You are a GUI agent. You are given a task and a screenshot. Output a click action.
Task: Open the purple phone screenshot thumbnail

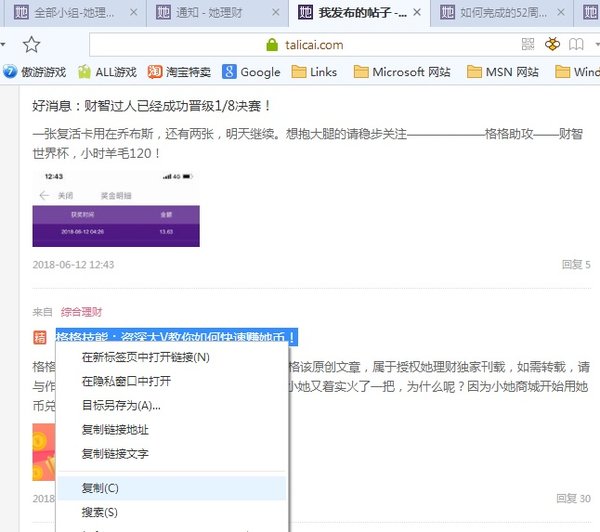click(x=116, y=208)
